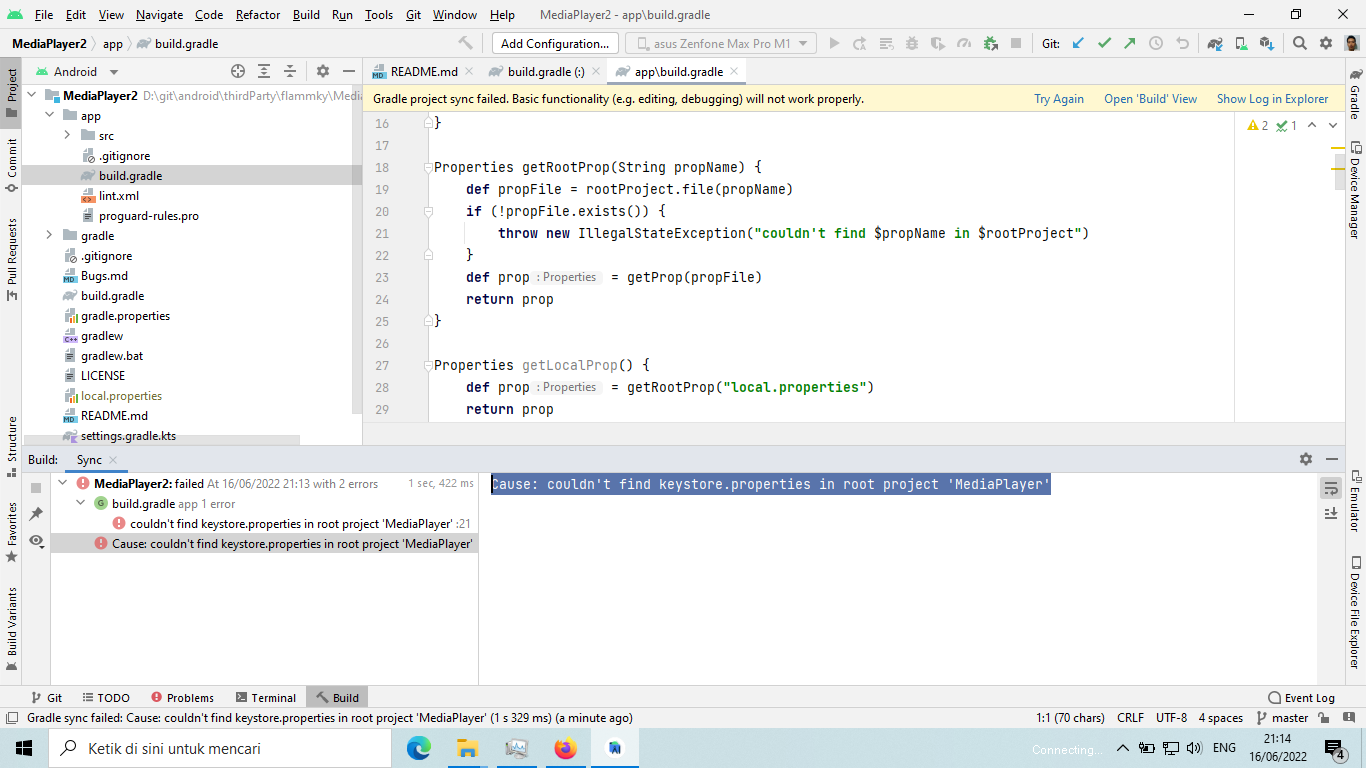Open device selector asus Zenfone dropdown
The height and width of the screenshot is (768, 1366).
pos(721,43)
